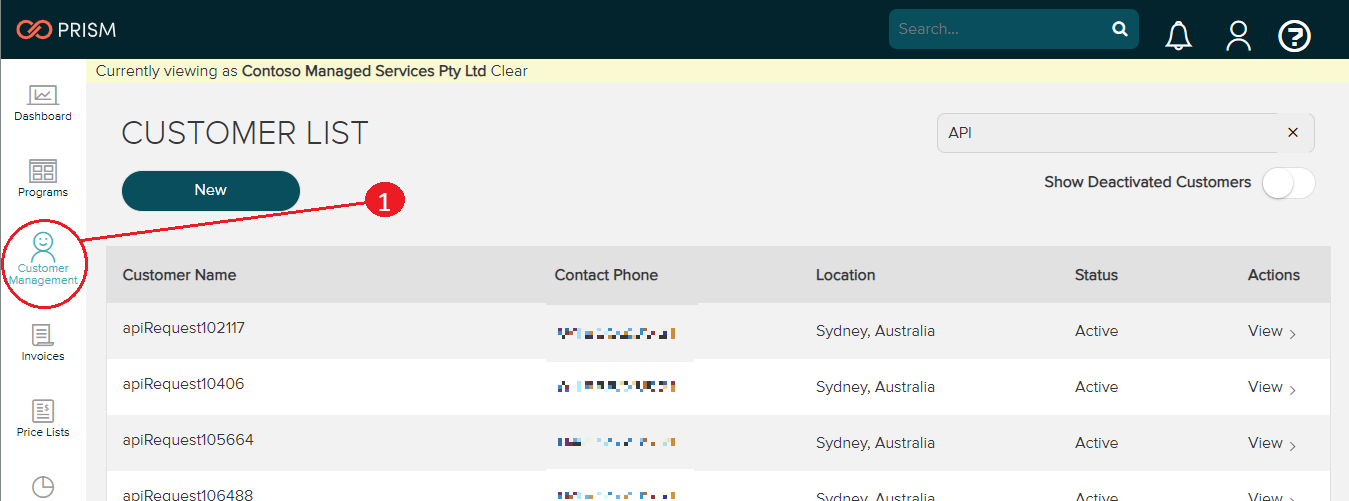This screenshot has width=1349, height=501.
Task: Clear the API filter with the X
Action: (x=1293, y=132)
